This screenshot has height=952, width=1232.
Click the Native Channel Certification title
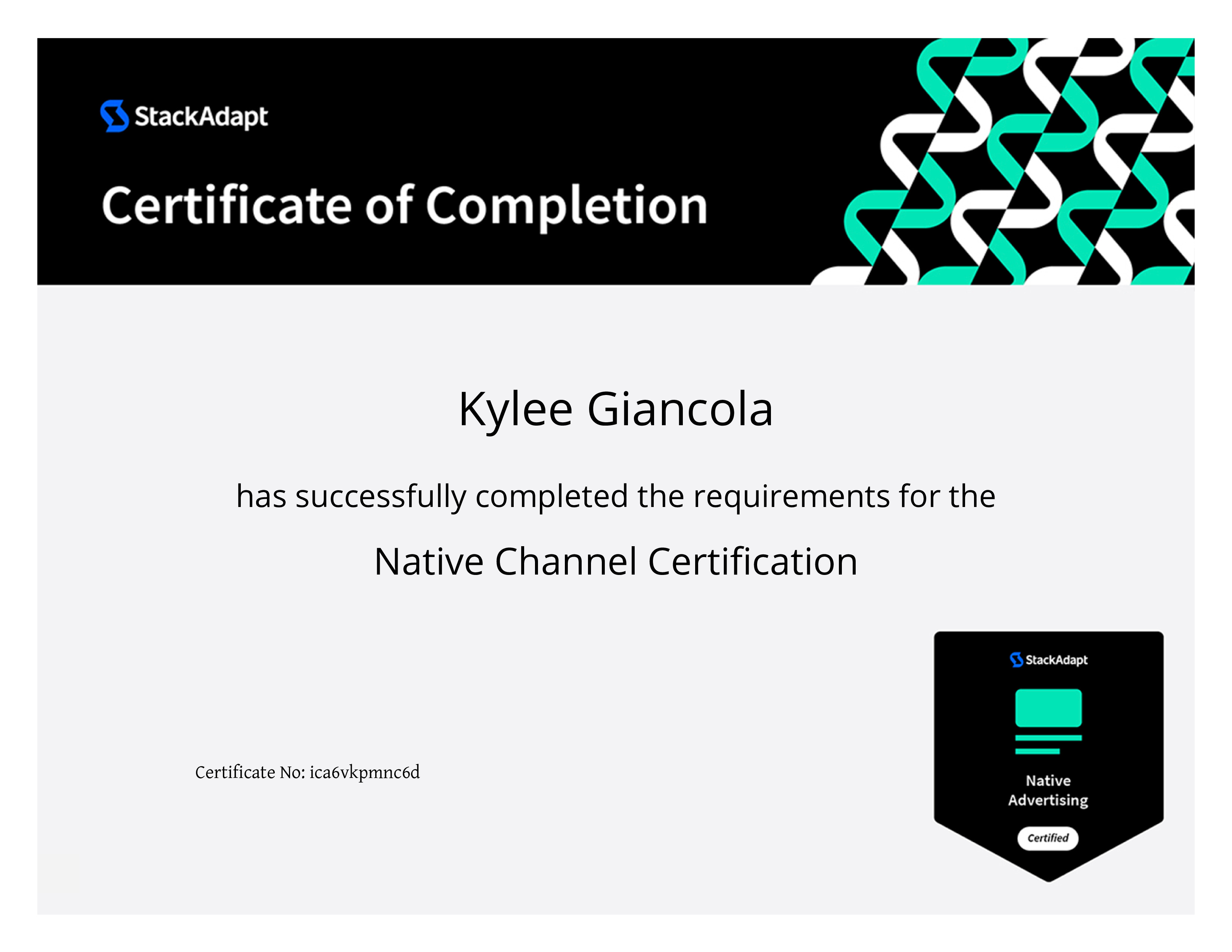tap(616, 562)
